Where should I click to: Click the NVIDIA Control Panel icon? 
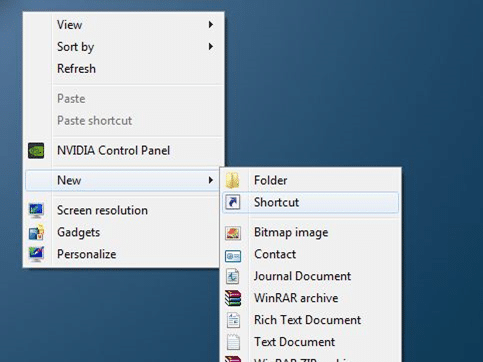pyautogui.click(x=36, y=150)
